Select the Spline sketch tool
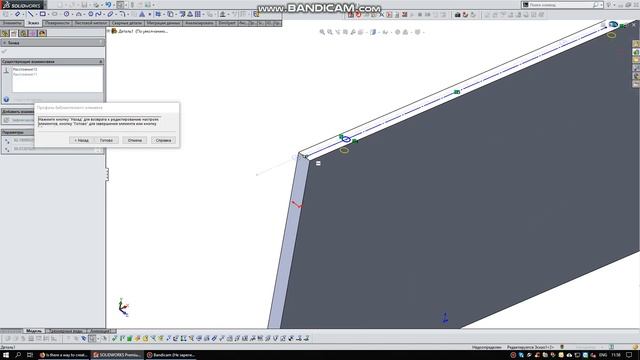This screenshot has width=640, height=360. (98, 14)
